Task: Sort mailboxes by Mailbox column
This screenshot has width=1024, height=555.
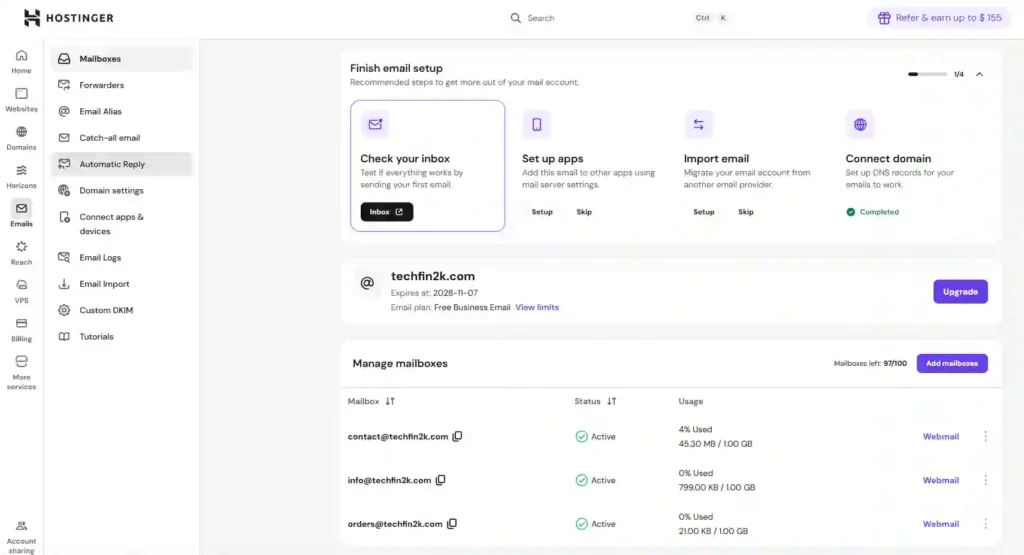Action: 390,401
